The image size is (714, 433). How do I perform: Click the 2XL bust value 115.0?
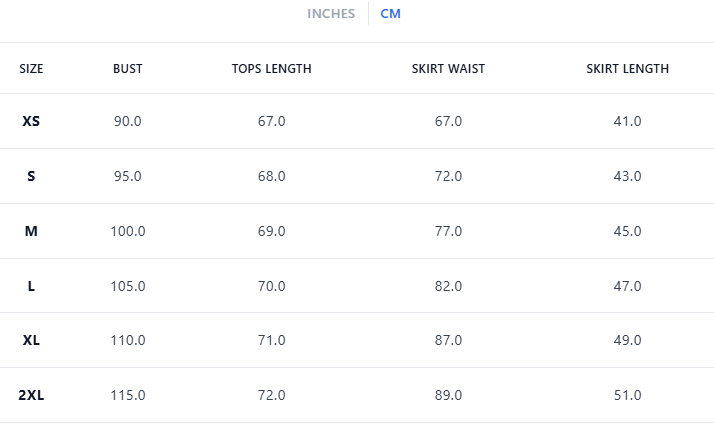coord(127,395)
